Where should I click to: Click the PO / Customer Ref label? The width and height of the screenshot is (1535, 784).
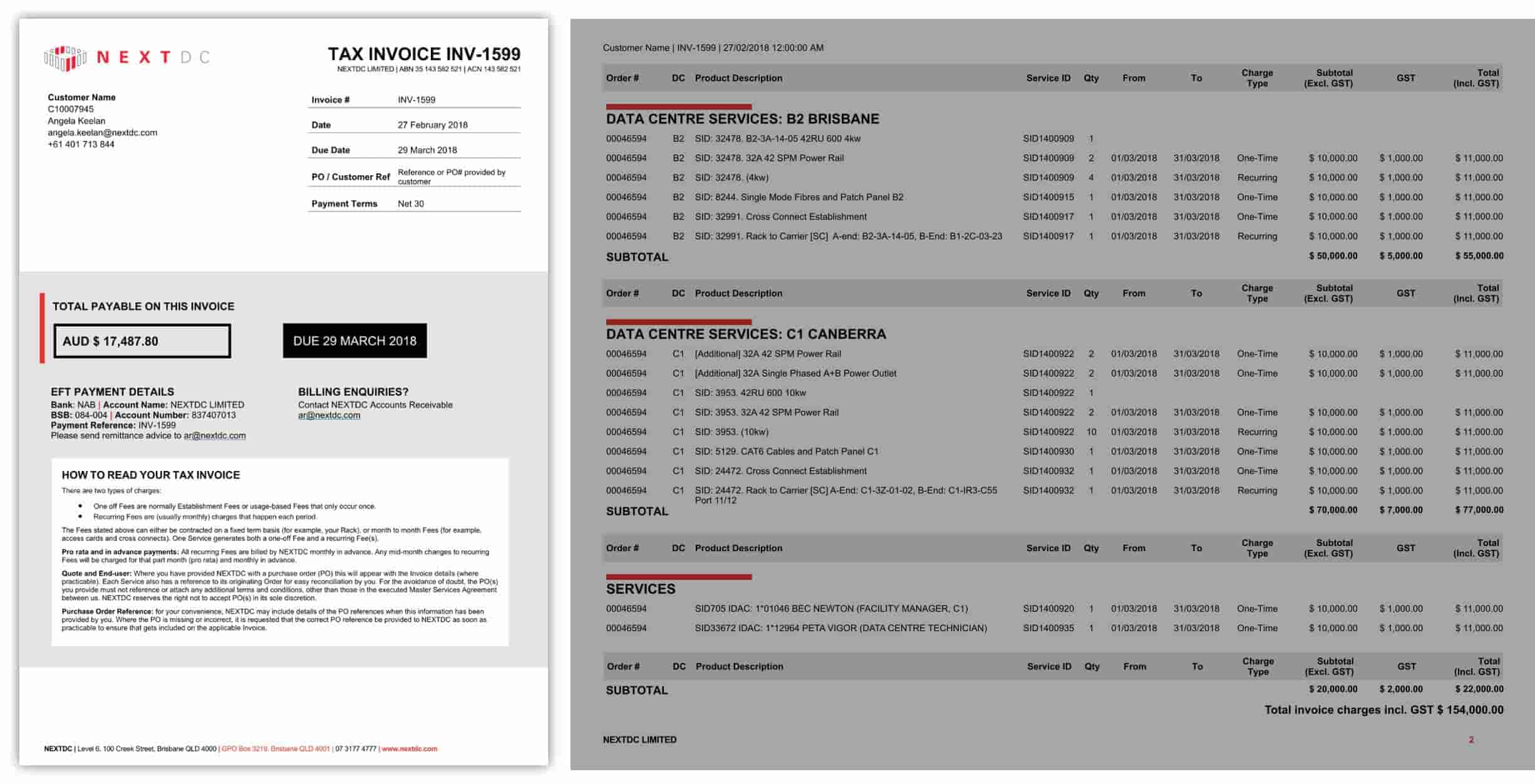coord(351,177)
